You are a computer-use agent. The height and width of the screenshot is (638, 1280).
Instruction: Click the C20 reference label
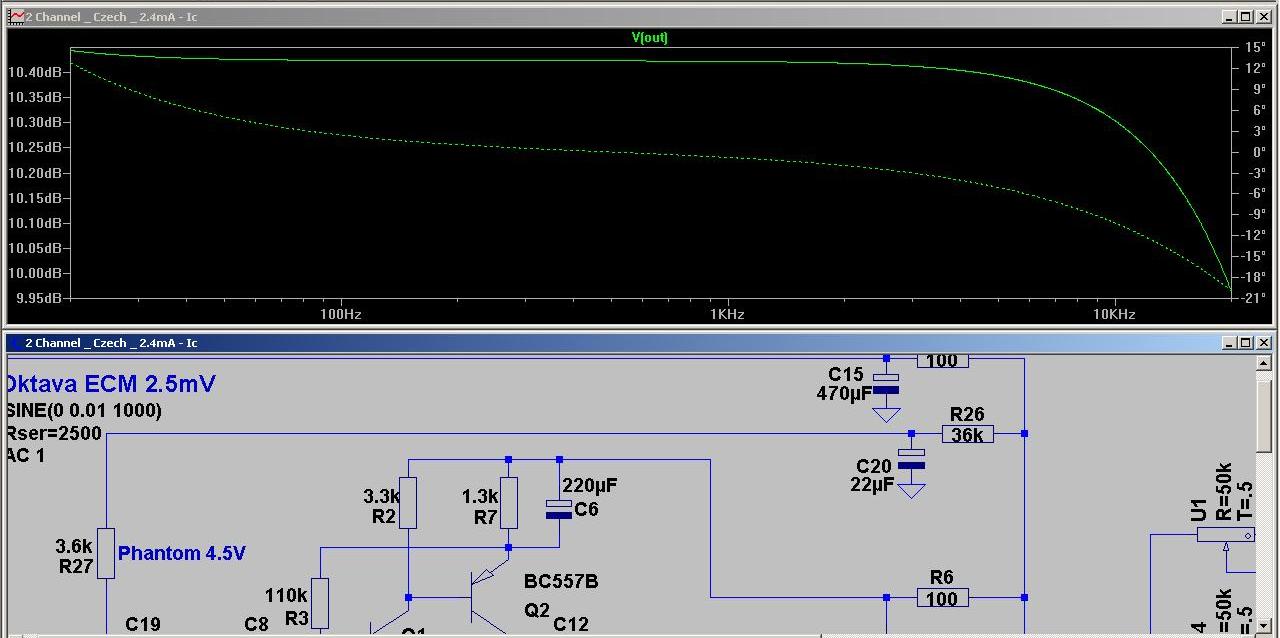[x=874, y=467]
